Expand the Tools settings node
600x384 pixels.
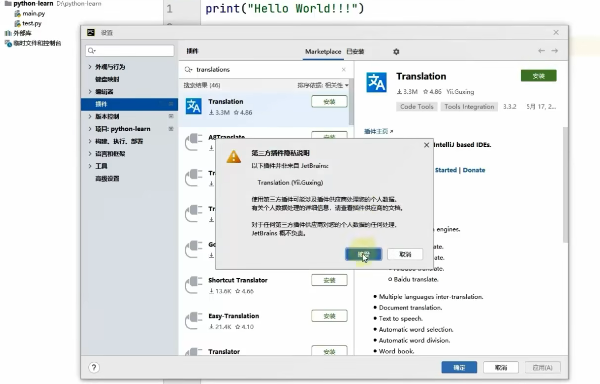(x=90, y=166)
